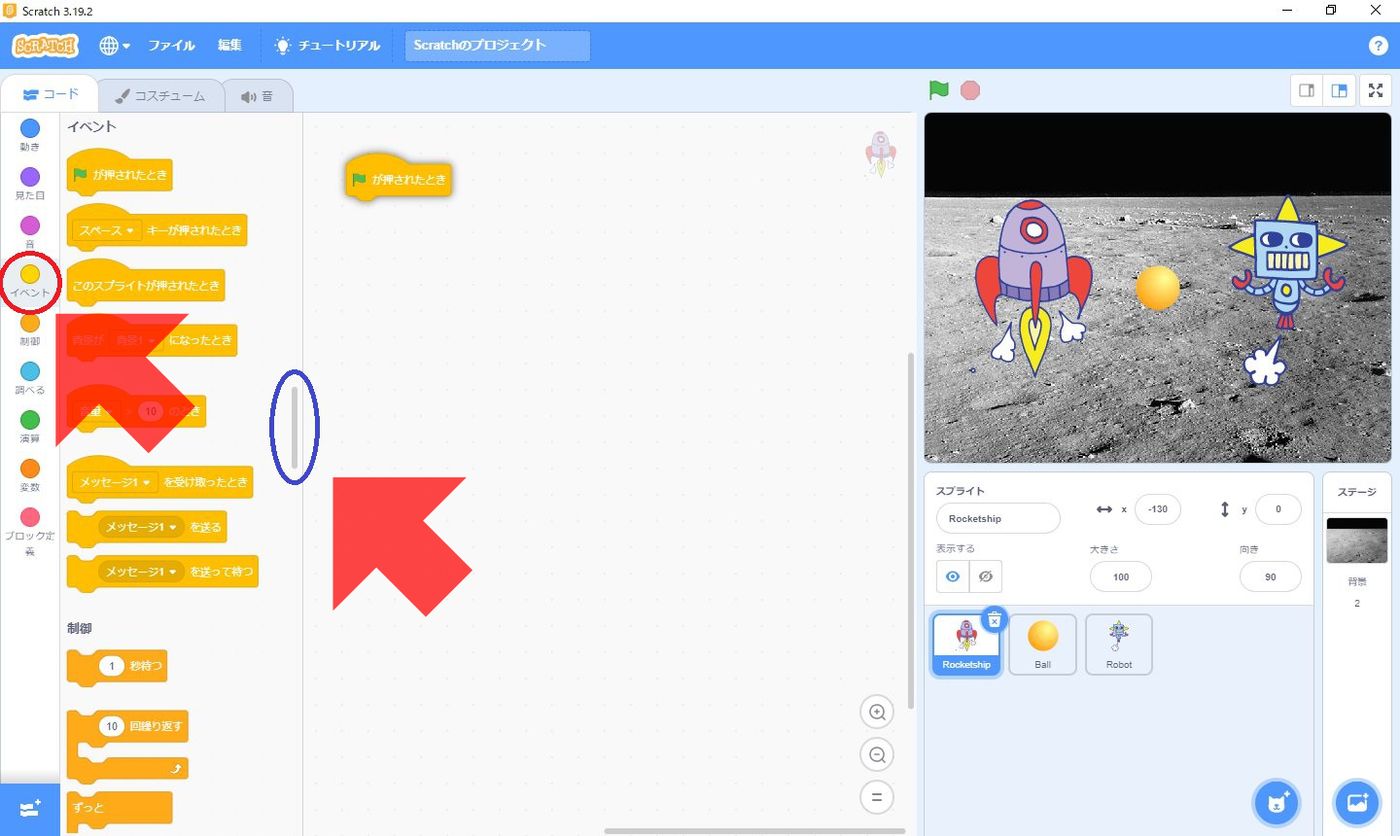Switch to the コード tab
The width and height of the screenshot is (1400, 836).
pyautogui.click(x=50, y=95)
